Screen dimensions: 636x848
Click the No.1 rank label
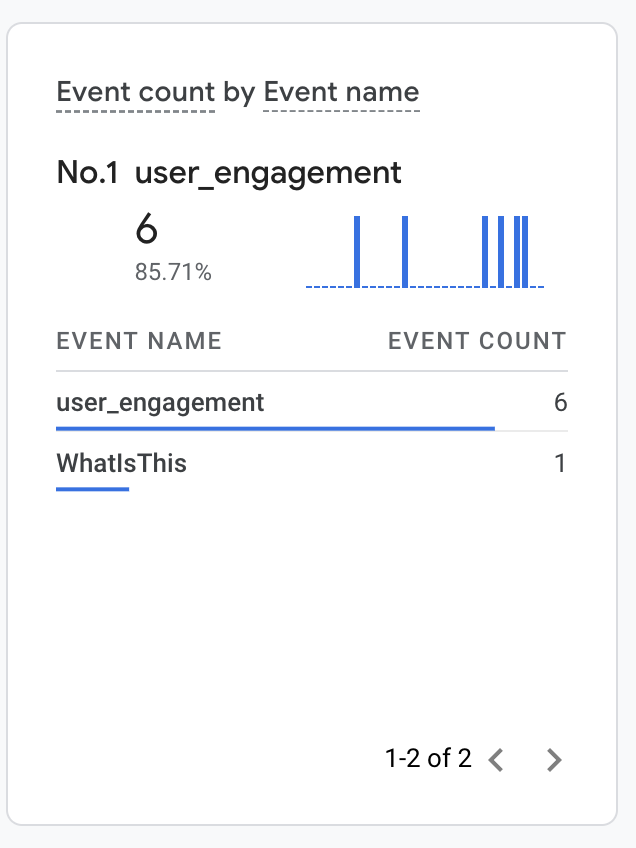tap(88, 173)
